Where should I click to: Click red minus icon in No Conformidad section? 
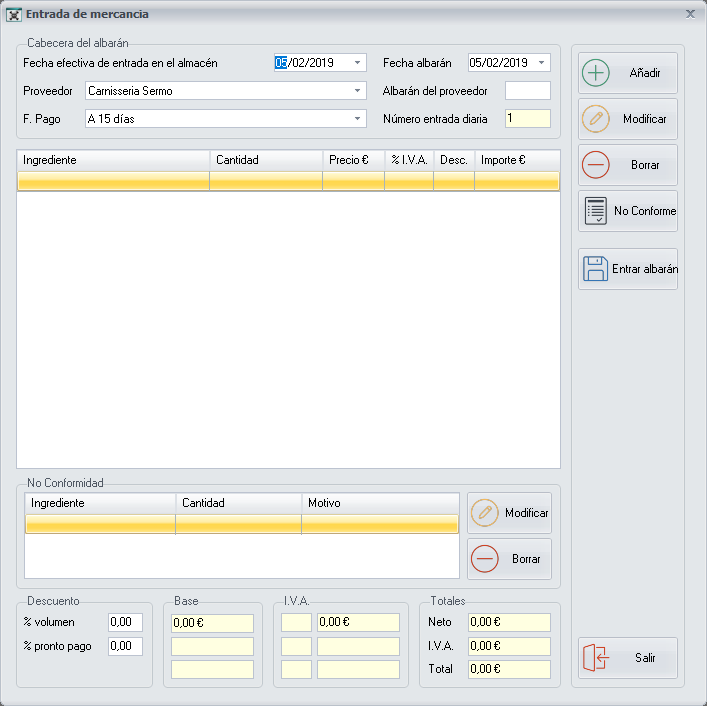click(x=485, y=559)
